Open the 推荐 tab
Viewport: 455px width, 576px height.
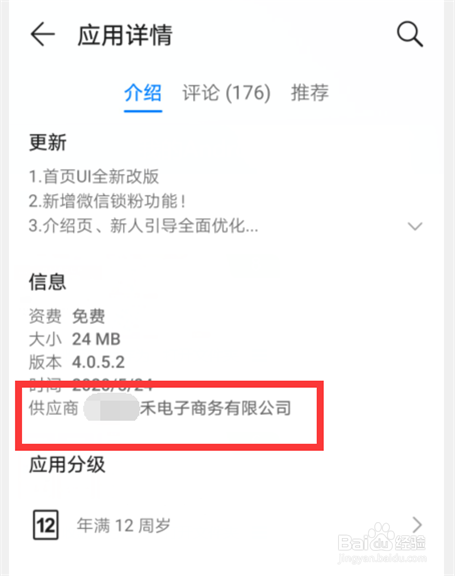click(310, 92)
